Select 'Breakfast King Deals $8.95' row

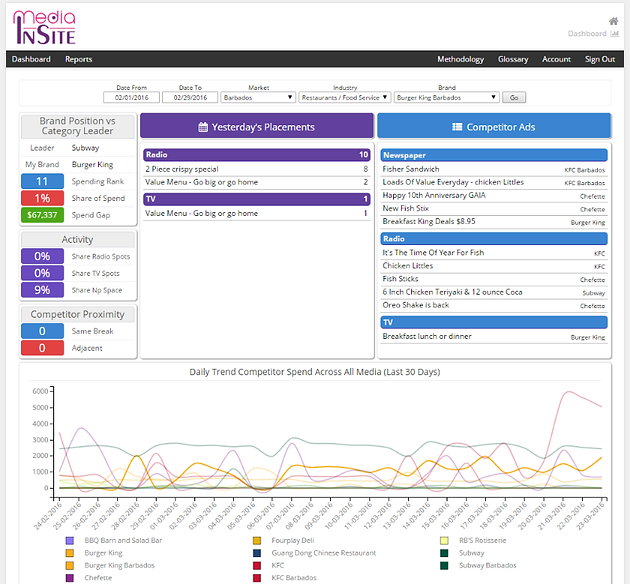tap(494, 222)
